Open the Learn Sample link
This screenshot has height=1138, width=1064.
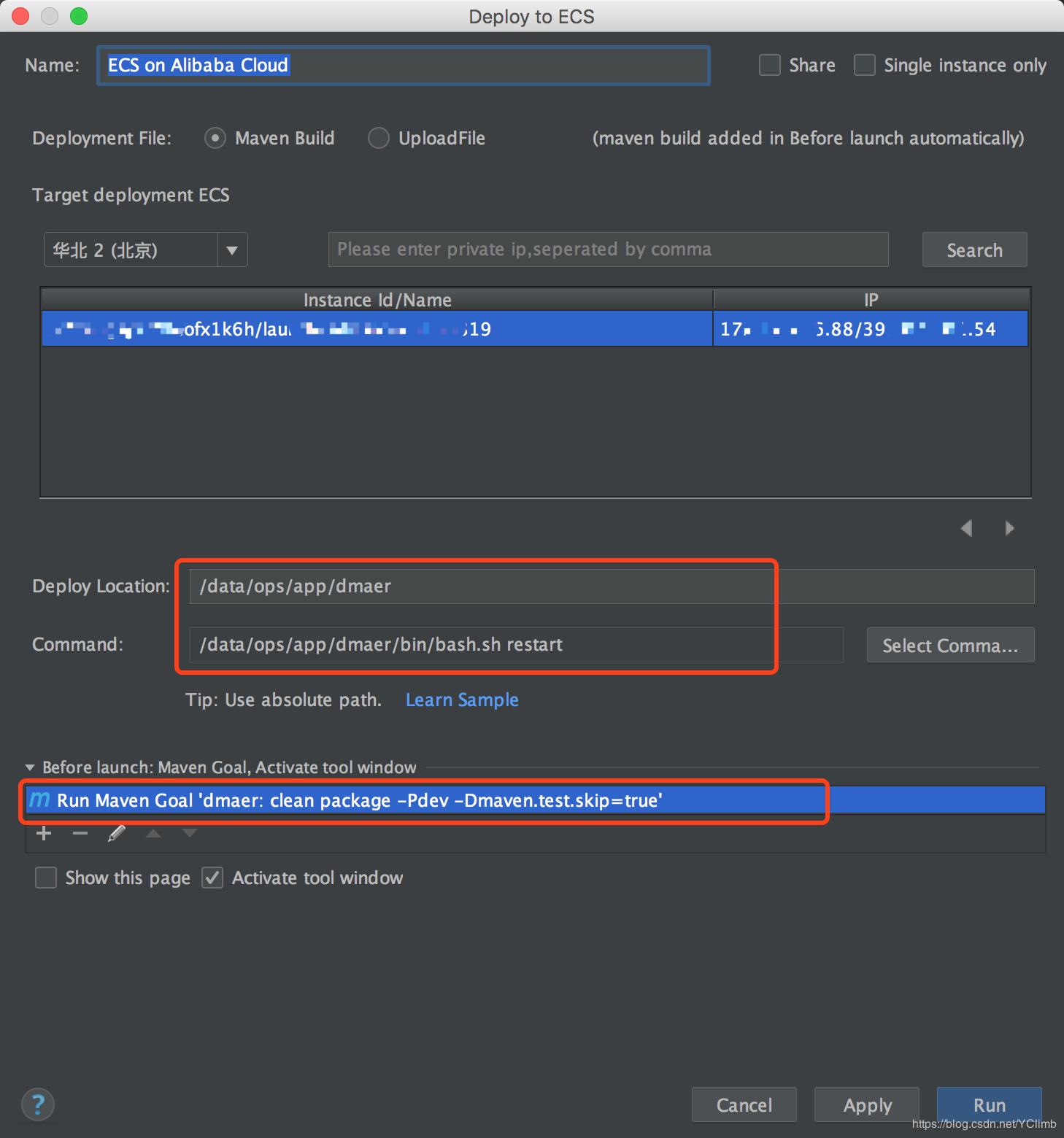(462, 700)
